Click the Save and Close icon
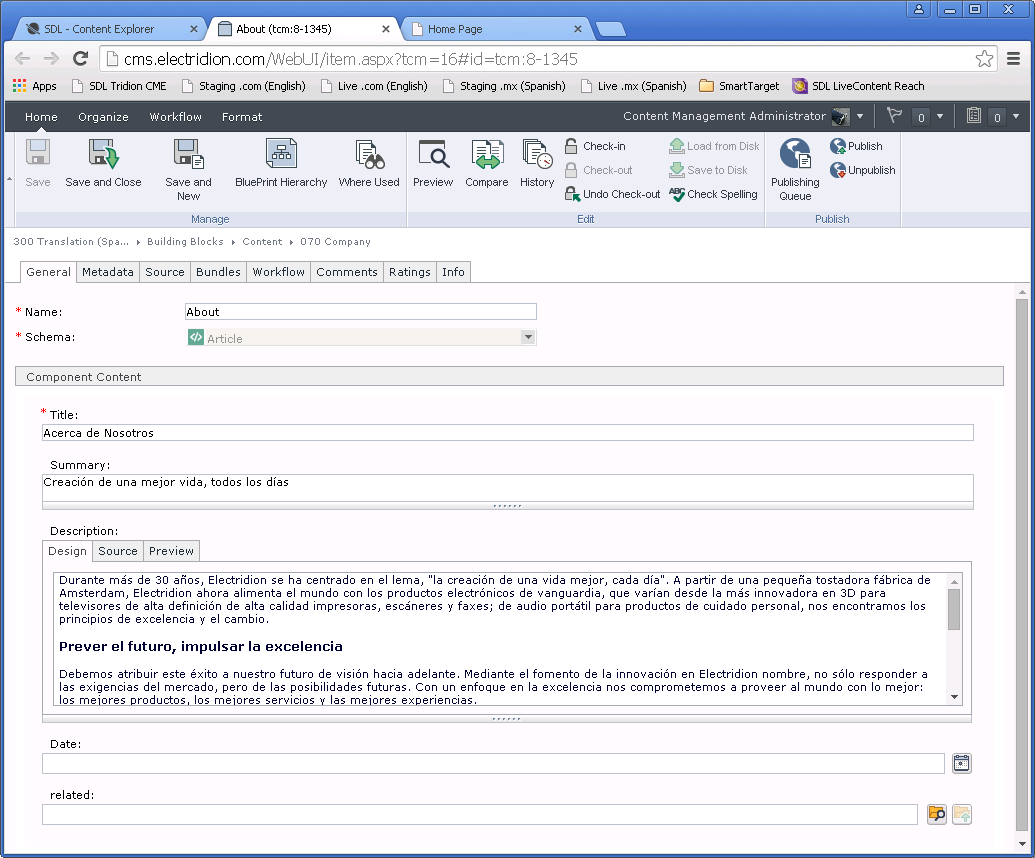 [x=103, y=156]
